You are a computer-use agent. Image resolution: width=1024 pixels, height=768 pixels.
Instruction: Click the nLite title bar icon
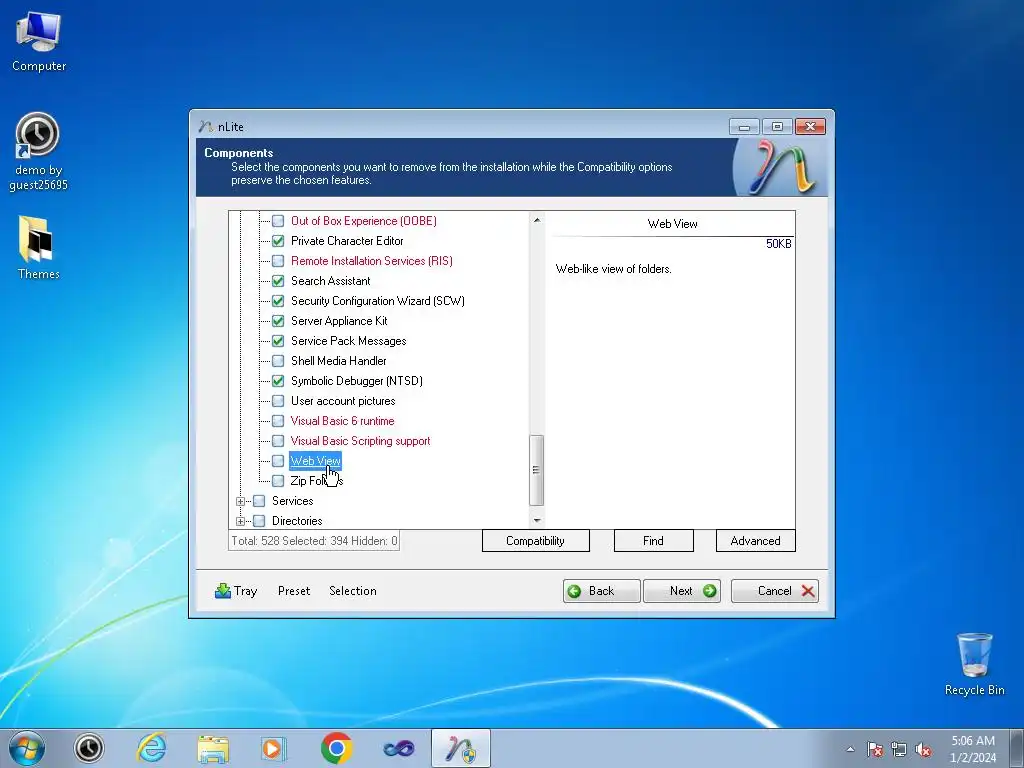pyautogui.click(x=206, y=126)
